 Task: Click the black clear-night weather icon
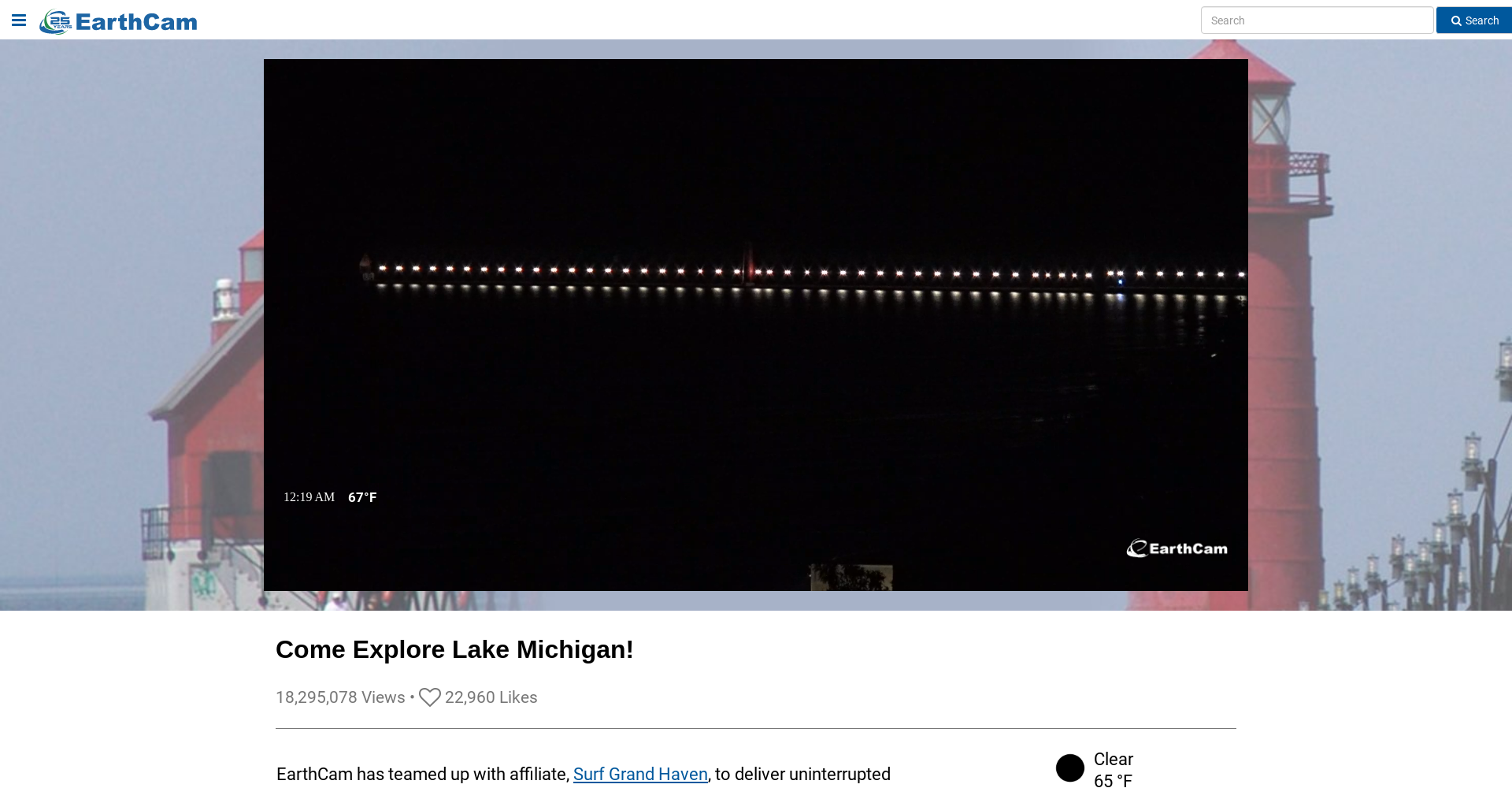[x=1070, y=768]
